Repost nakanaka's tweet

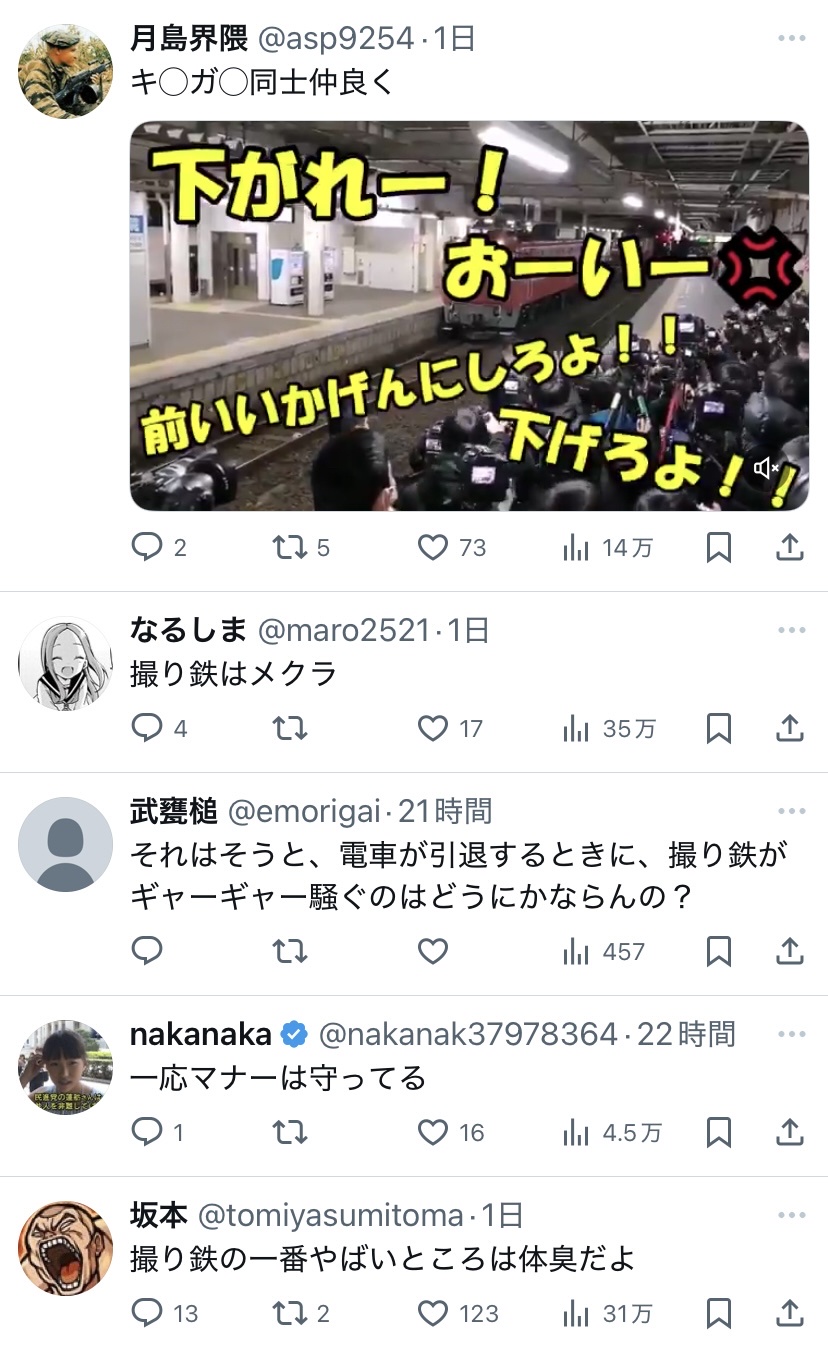point(289,1132)
